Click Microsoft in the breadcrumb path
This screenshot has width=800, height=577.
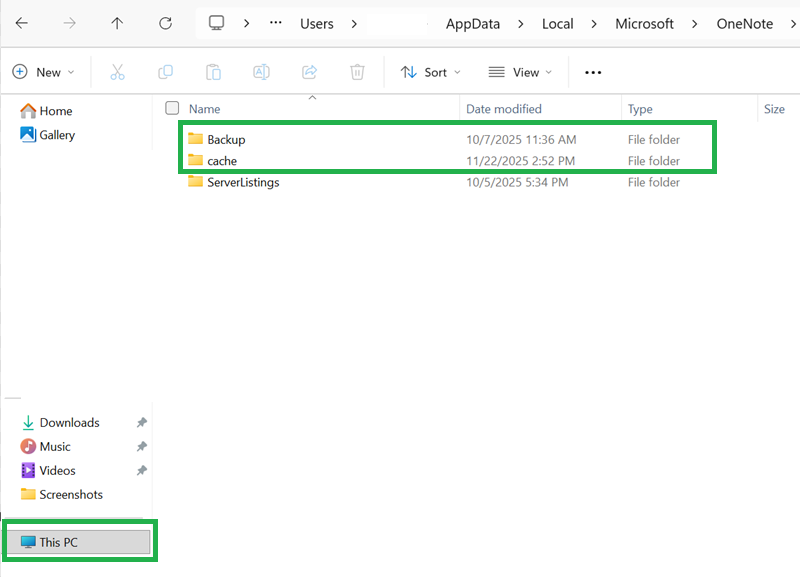click(x=644, y=23)
